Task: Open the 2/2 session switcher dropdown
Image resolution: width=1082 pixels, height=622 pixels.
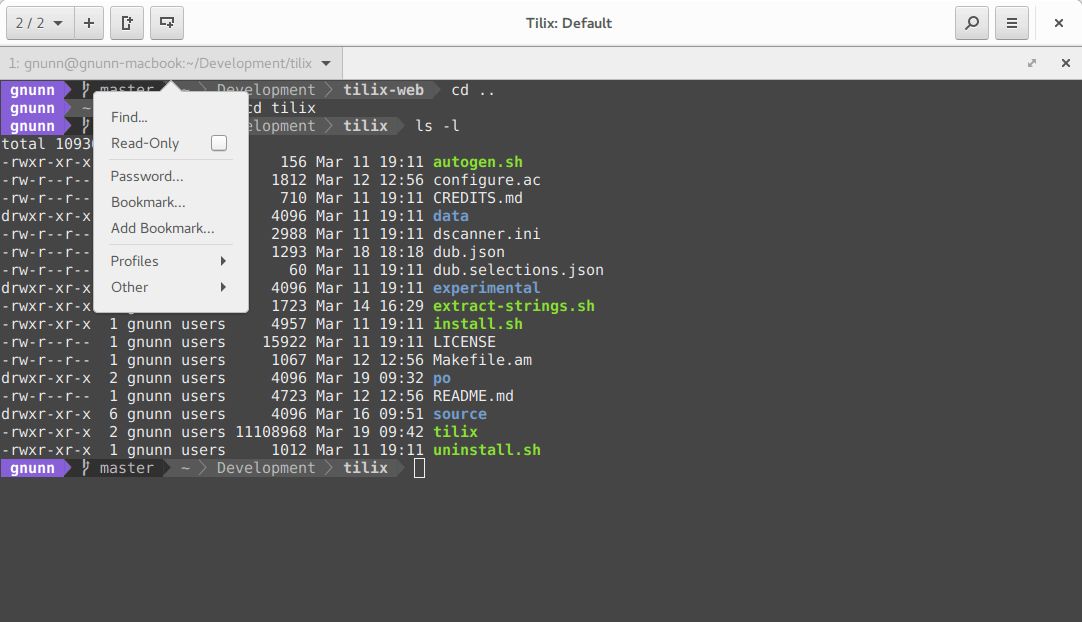Action: (38, 22)
